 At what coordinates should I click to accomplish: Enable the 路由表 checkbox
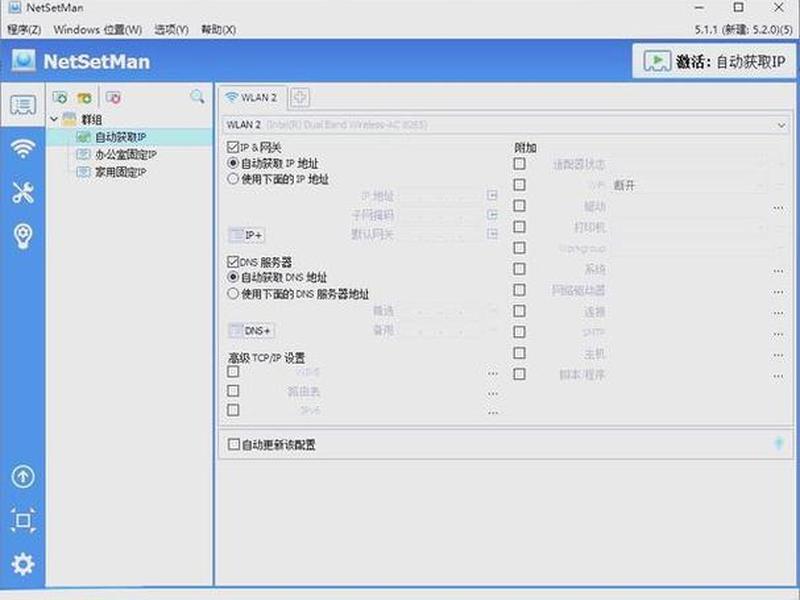click(233, 391)
